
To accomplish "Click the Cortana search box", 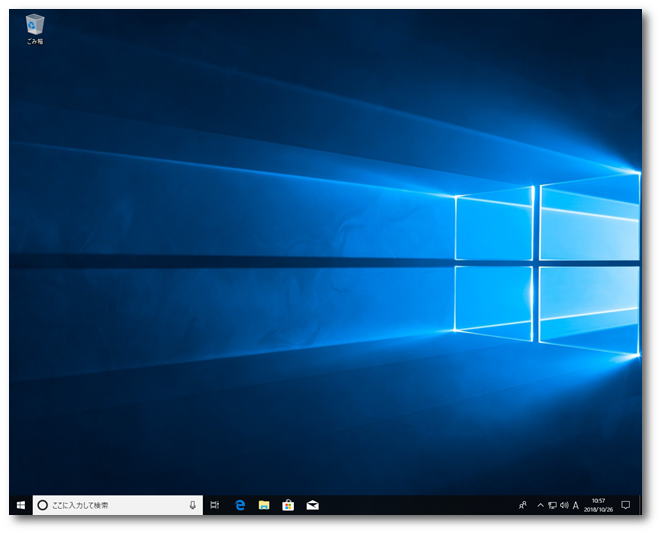I will coord(118,505).
